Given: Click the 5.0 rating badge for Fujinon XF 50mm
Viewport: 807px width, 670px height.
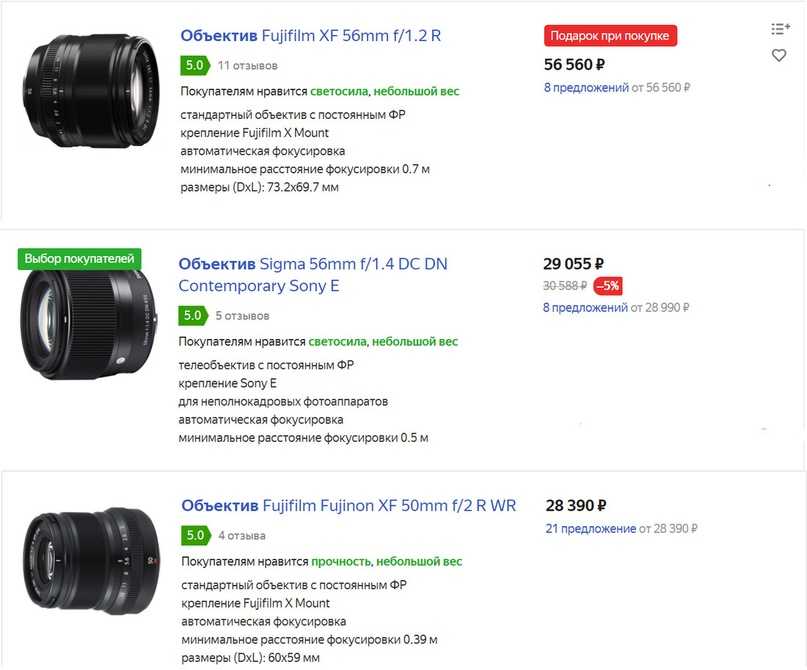Looking at the screenshot, I should (x=195, y=535).
